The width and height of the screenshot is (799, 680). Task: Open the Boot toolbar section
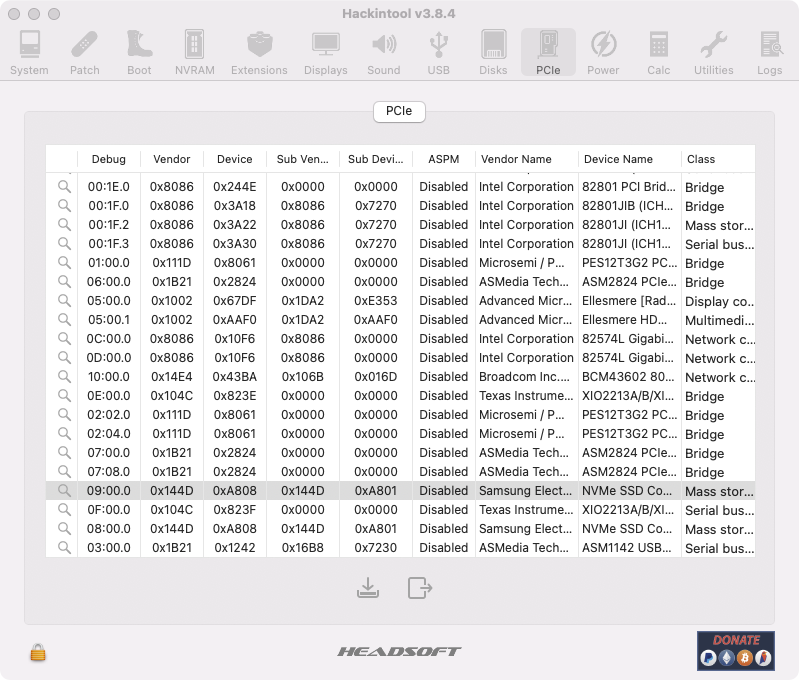[x=139, y=53]
